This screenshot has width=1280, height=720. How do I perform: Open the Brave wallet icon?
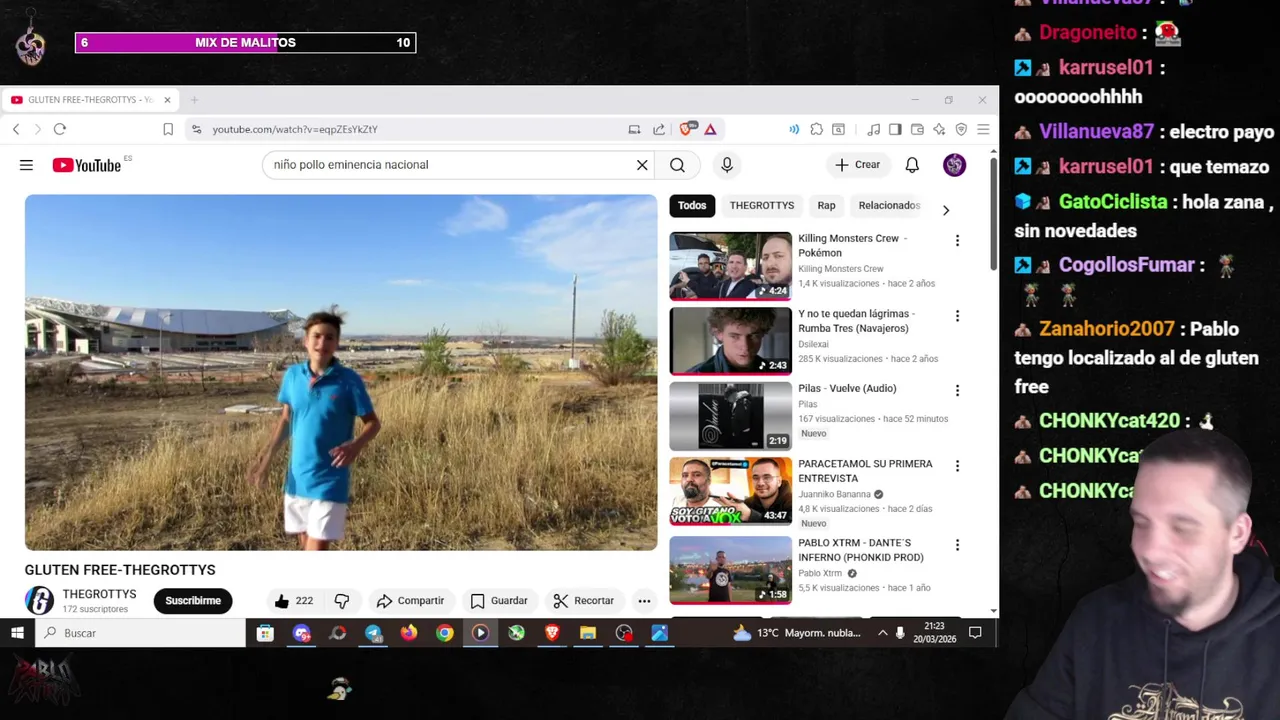[917, 129]
